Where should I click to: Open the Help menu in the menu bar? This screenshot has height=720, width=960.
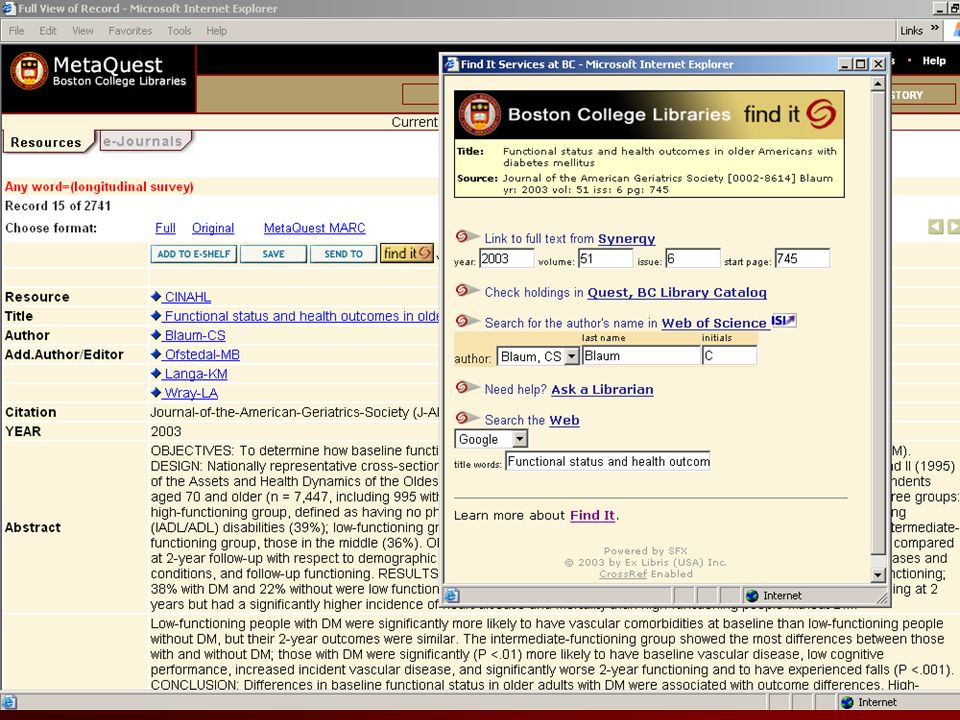click(216, 31)
